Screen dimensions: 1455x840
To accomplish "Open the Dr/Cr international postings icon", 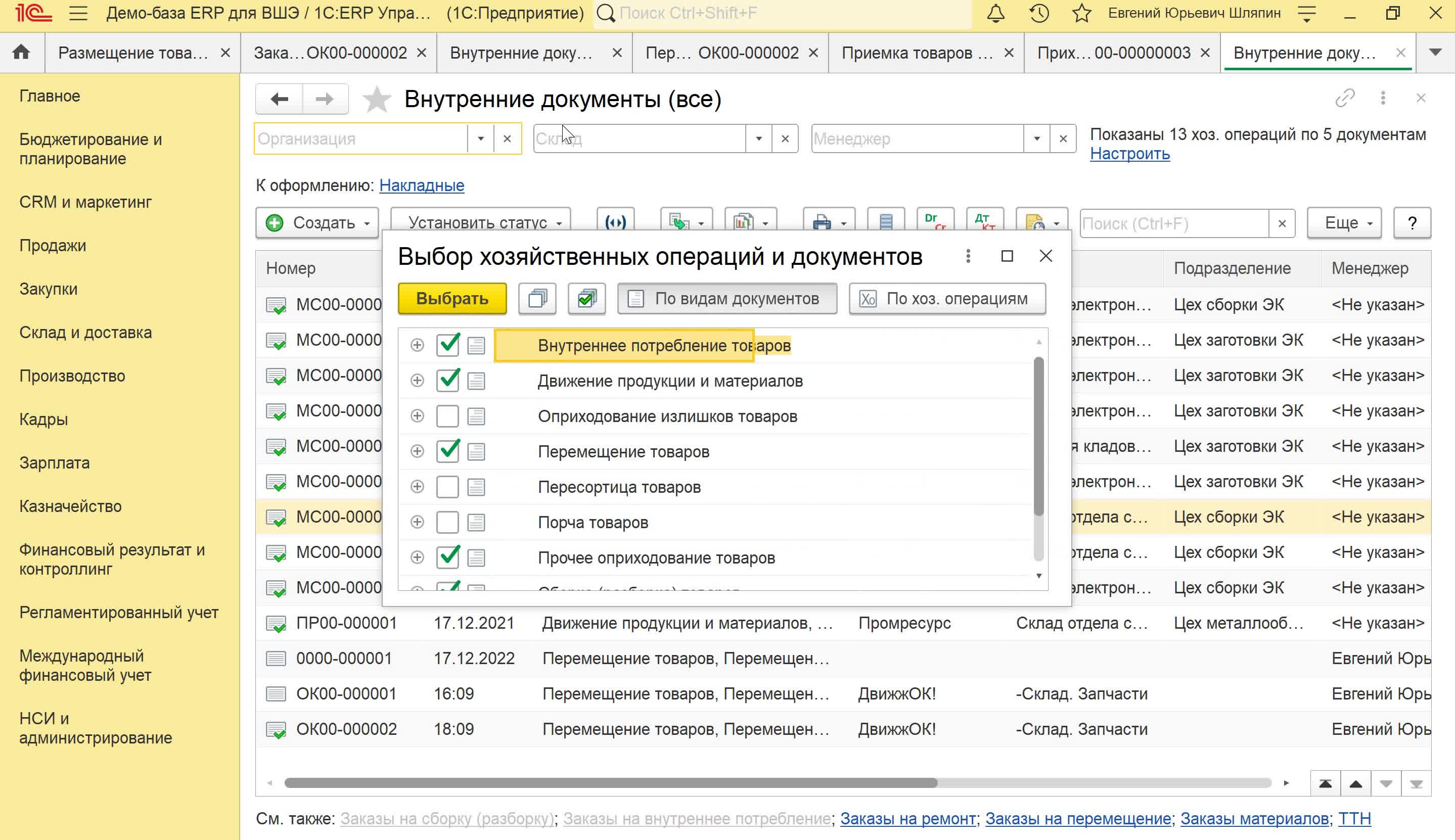I will tap(935, 223).
